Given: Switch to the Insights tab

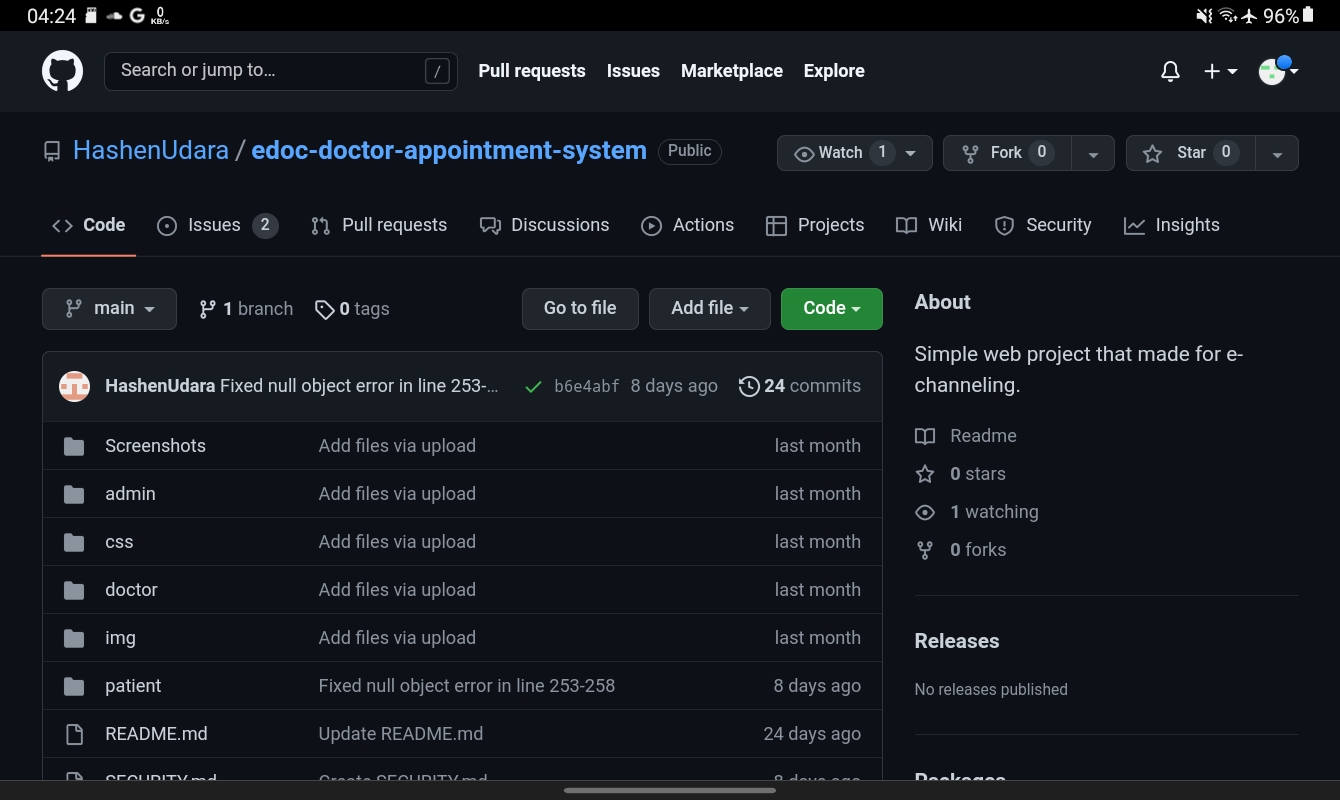Looking at the screenshot, I should [1172, 225].
